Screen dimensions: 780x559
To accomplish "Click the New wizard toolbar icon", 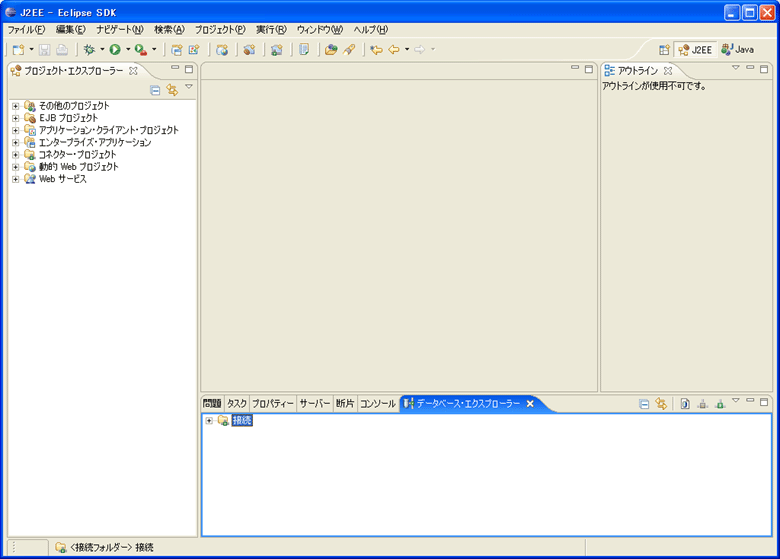I will click(x=18, y=49).
